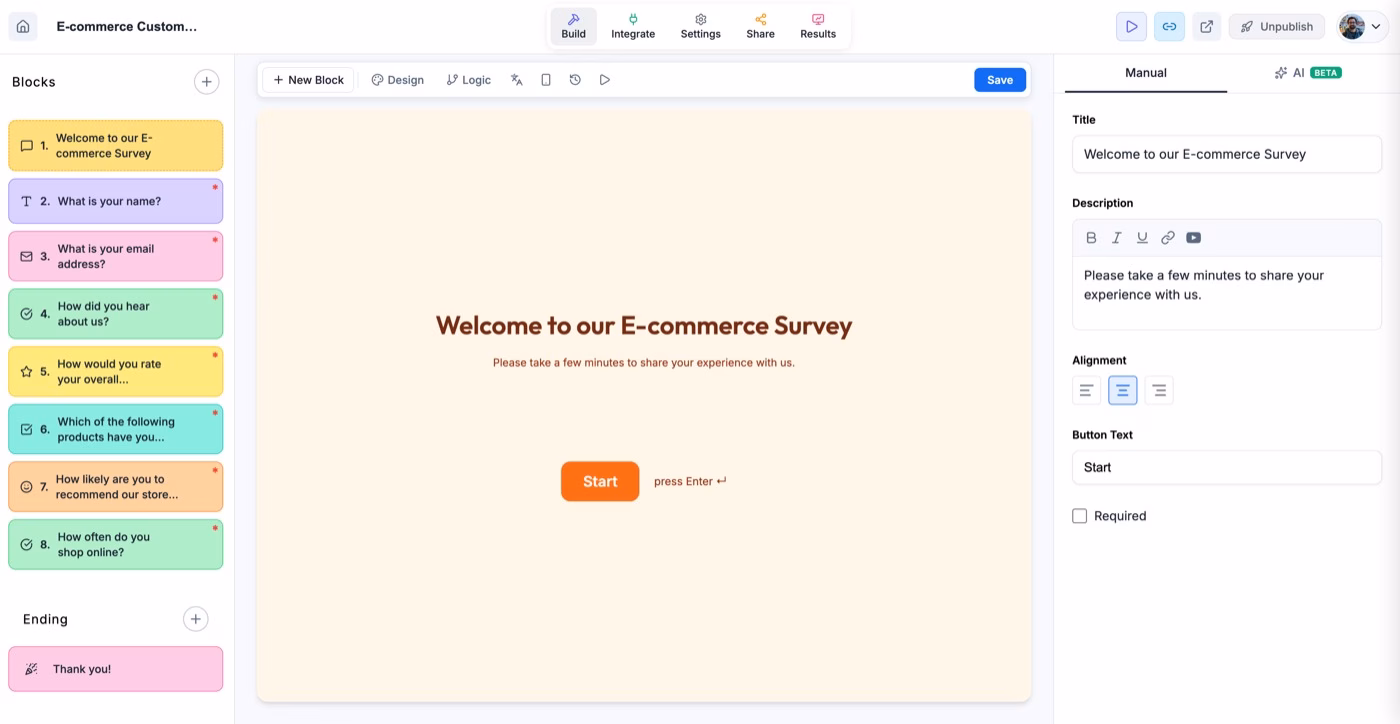This screenshot has height=724, width=1400.
Task: Select block 2 What is your name
Action: point(116,201)
